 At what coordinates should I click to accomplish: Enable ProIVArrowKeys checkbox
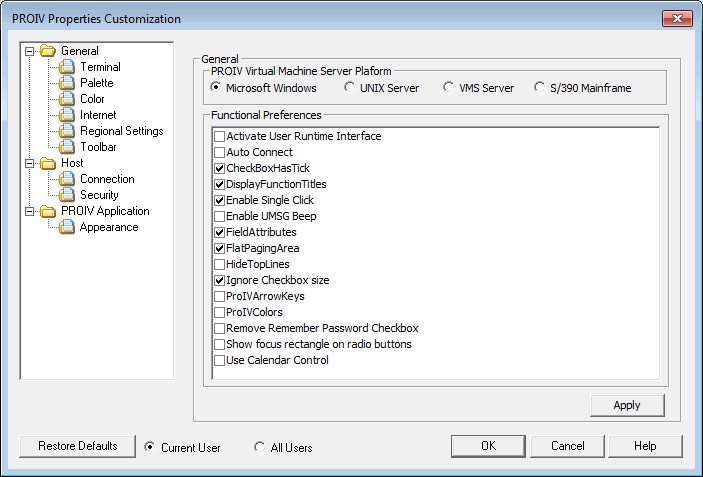[x=219, y=296]
